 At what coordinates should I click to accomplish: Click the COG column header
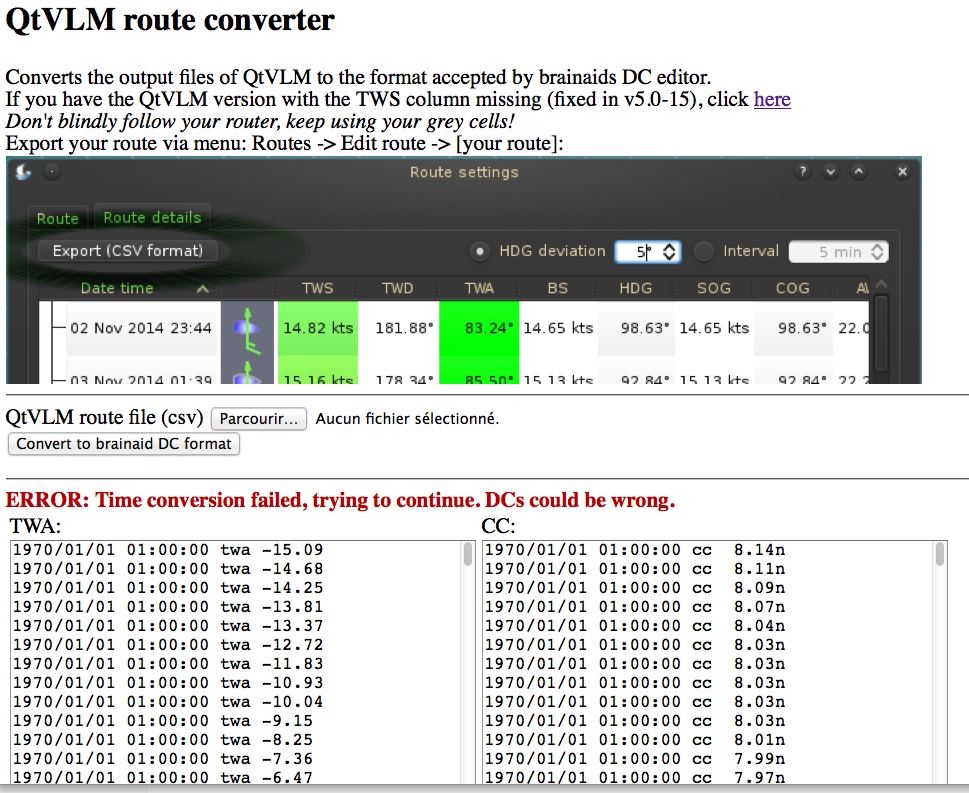click(792, 288)
